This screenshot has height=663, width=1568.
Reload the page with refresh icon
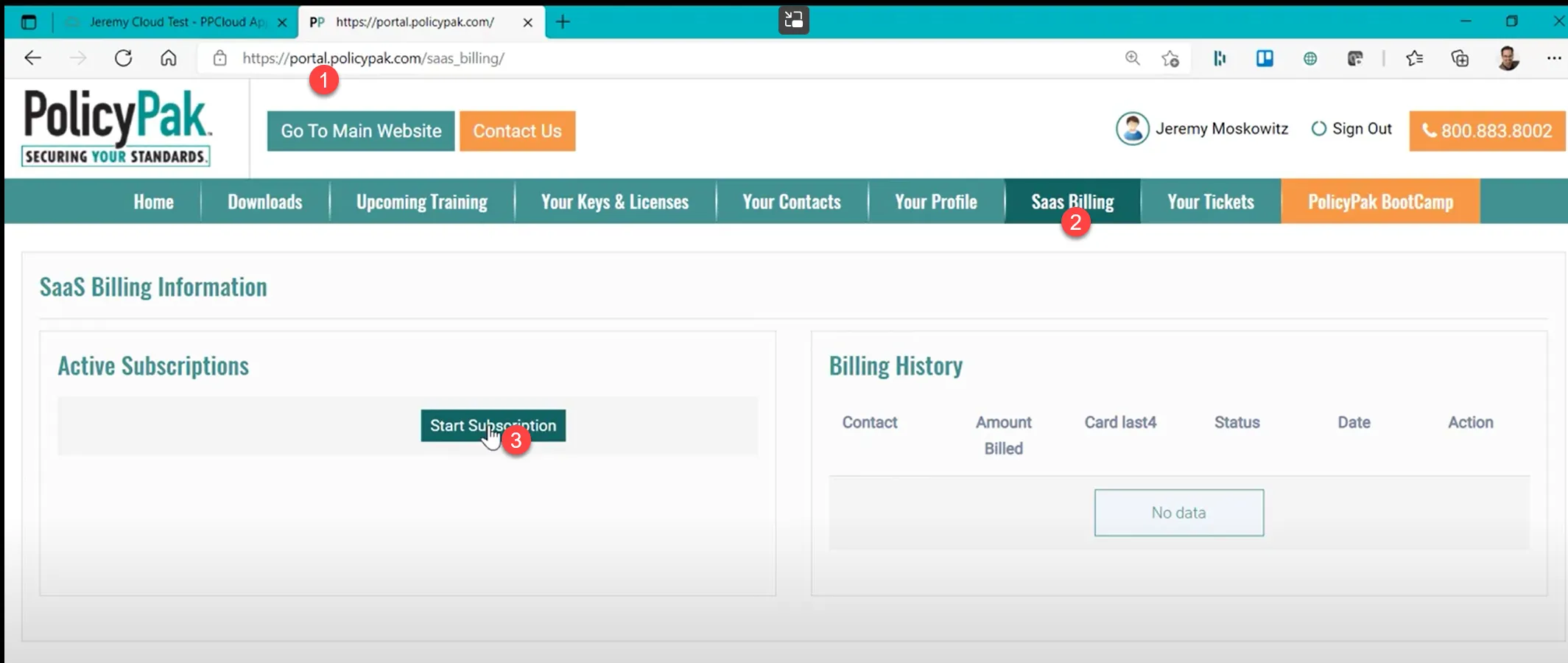[123, 58]
